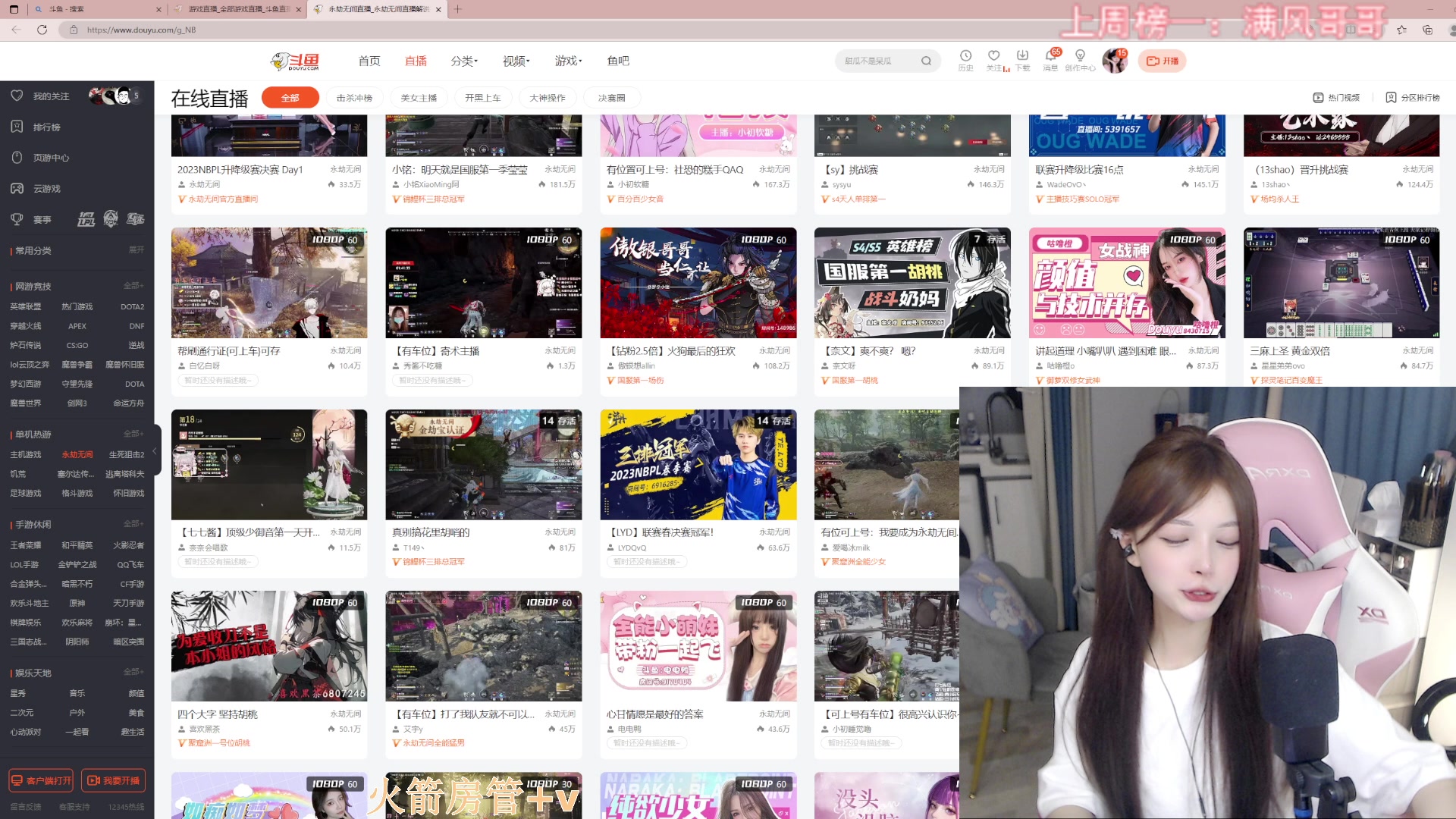Image resolution: width=1456 pixels, height=819 pixels.
Task: Expand the 分类 dropdown menu
Action: click(x=463, y=61)
